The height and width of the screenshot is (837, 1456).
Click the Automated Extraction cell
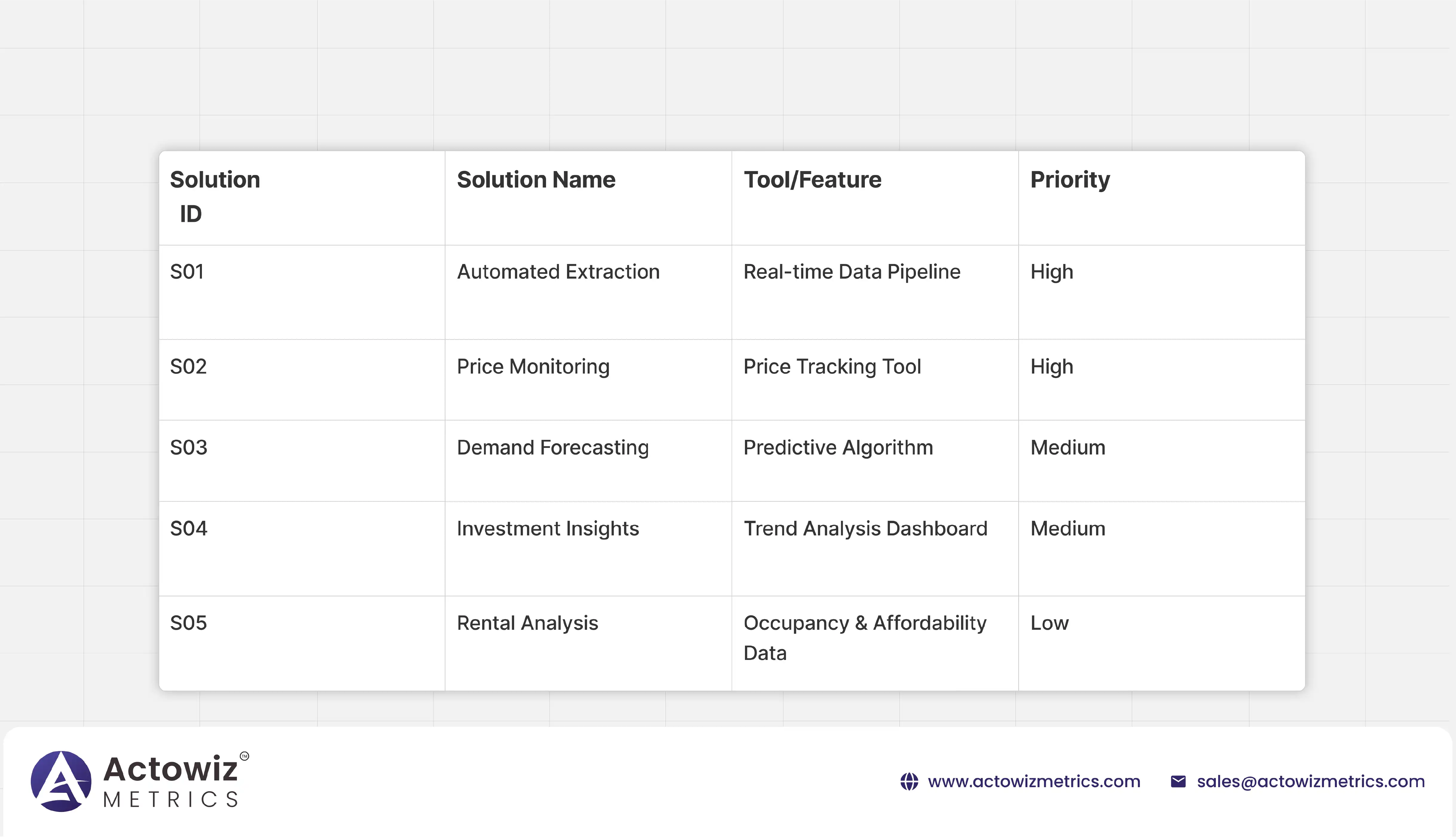(x=558, y=271)
